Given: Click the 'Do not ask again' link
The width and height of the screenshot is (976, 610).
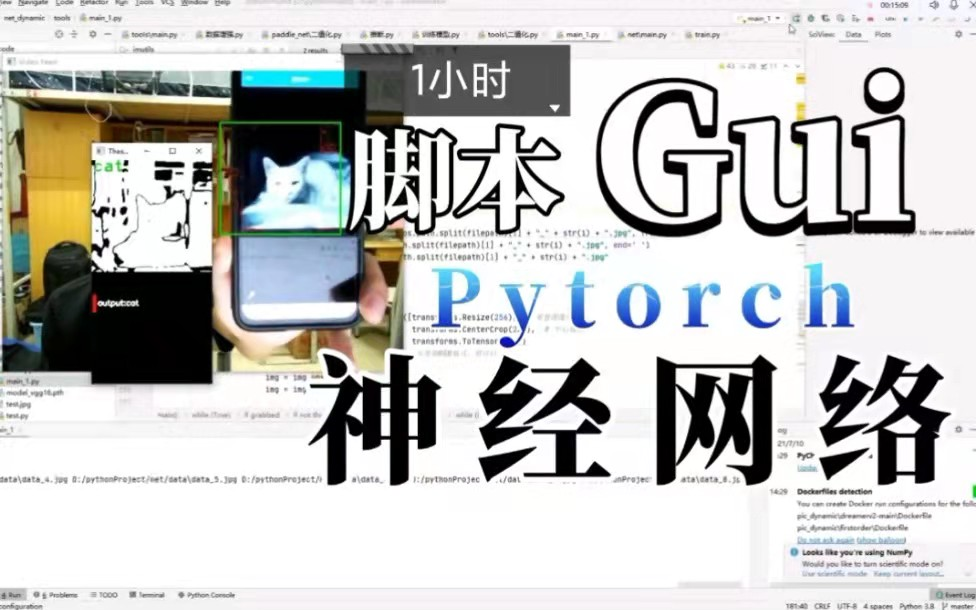Looking at the screenshot, I should click(825, 540).
